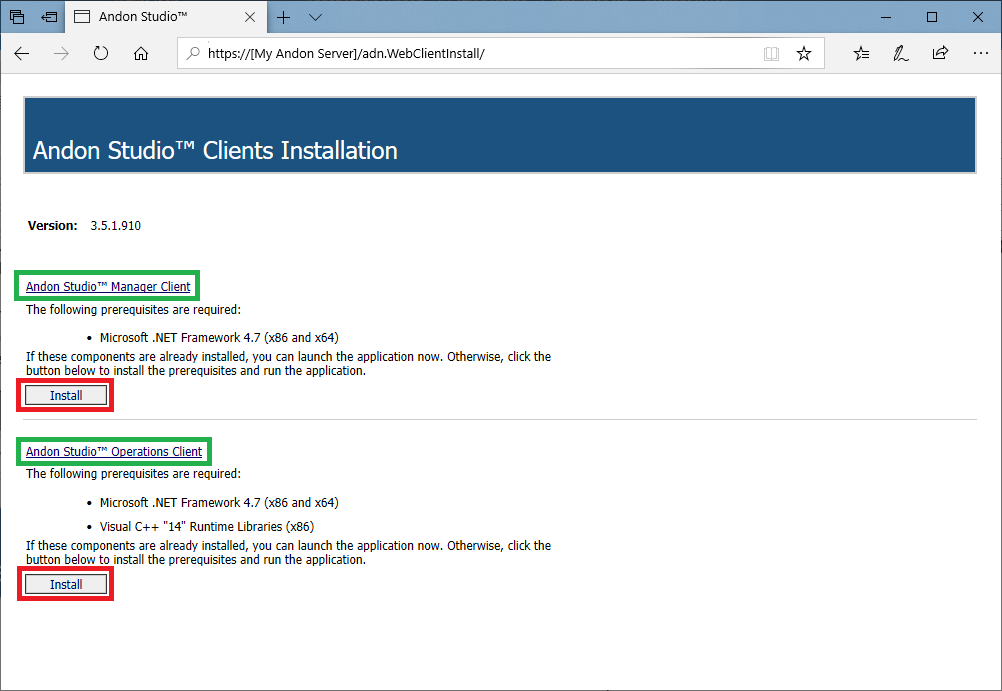Image resolution: width=1002 pixels, height=691 pixels.
Task: Go to the Home page
Action: tap(141, 54)
